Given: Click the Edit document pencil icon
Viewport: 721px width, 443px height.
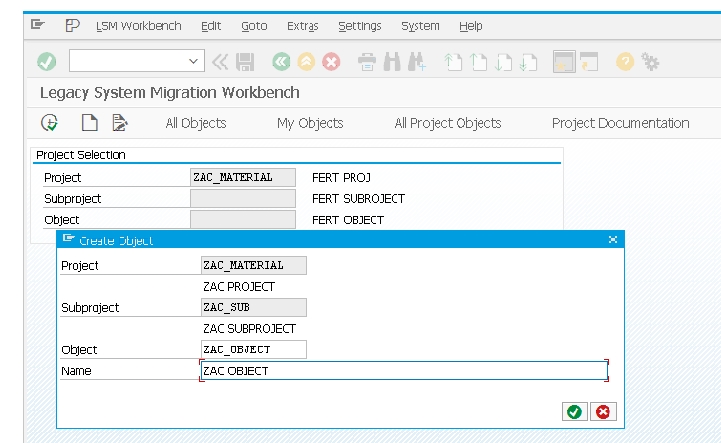Looking at the screenshot, I should click(x=120, y=123).
